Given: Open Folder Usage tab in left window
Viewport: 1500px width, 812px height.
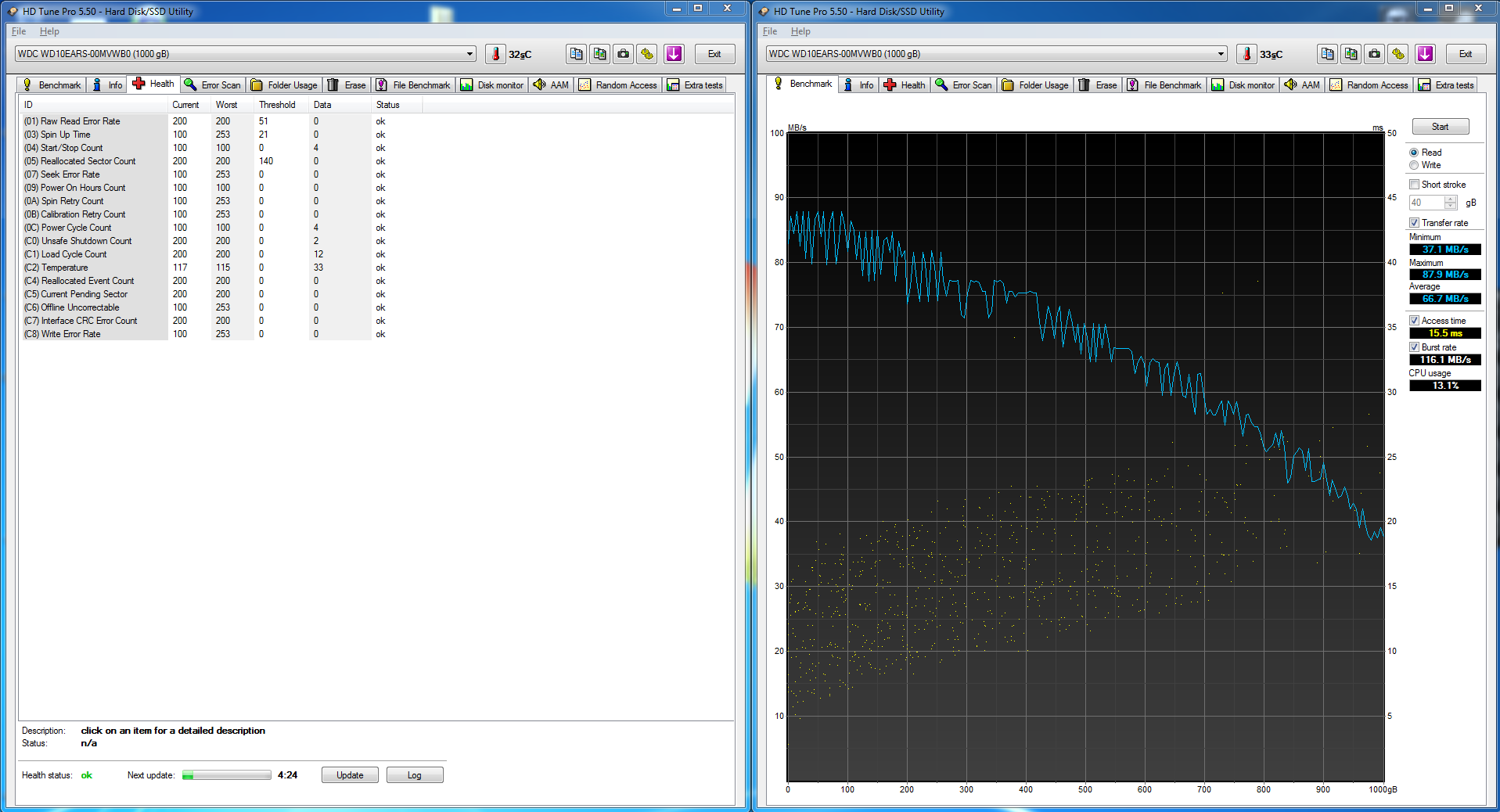Looking at the screenshot, I should pos(284,85).
